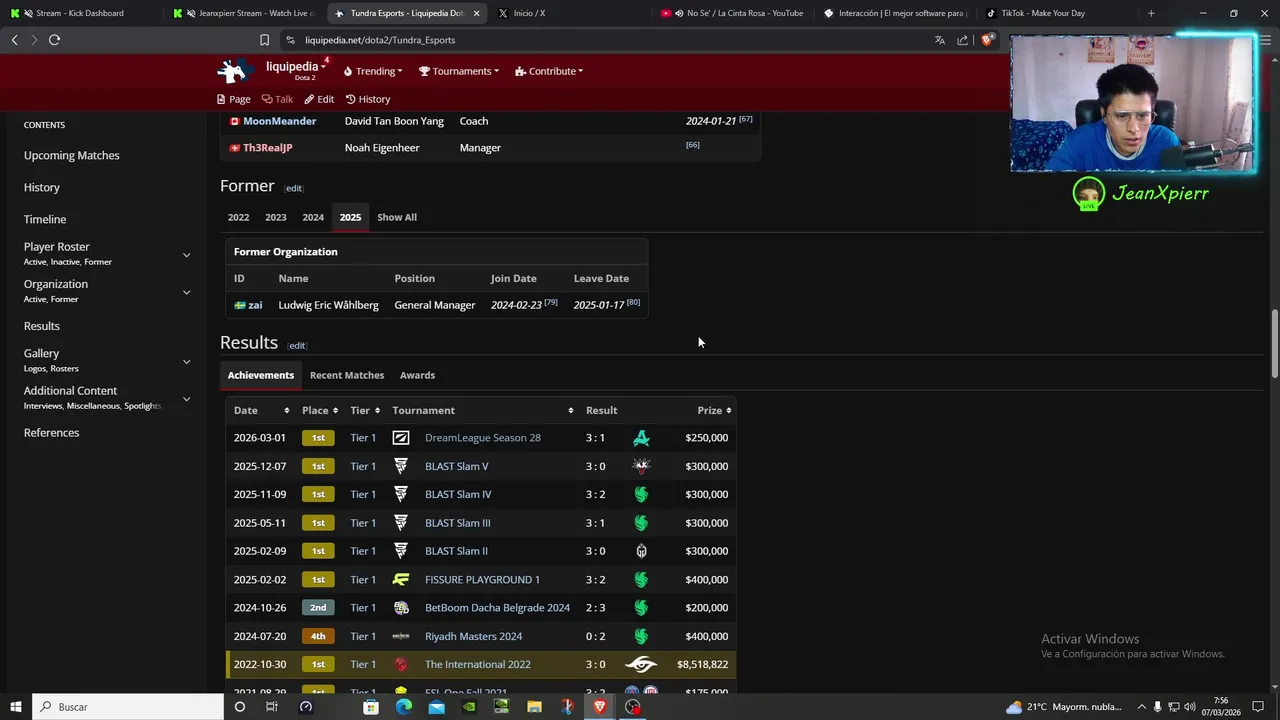
Task: Jump to Upcoming Matches in contents
Action: point(72,156)
